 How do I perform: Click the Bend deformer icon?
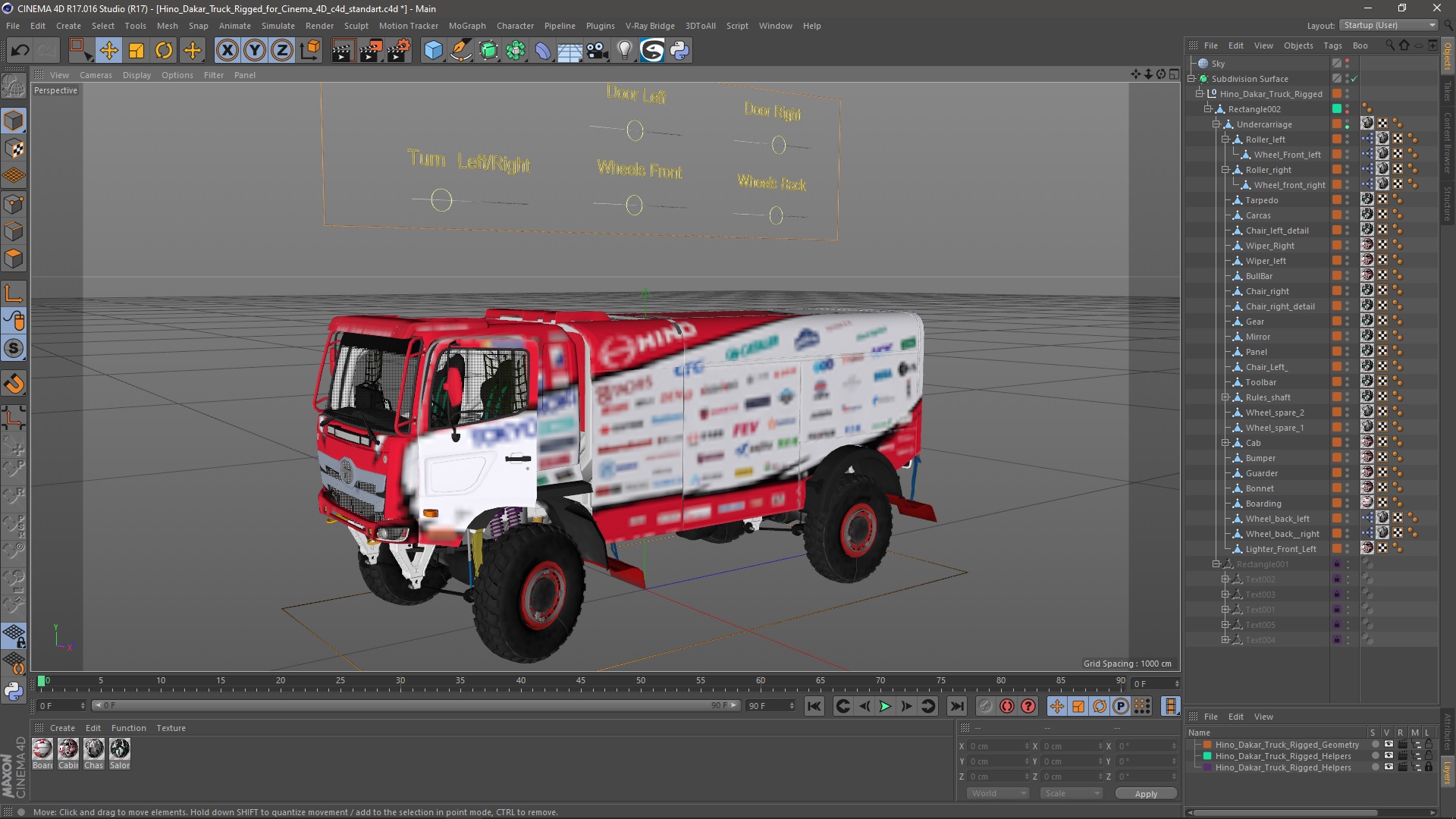544,51
